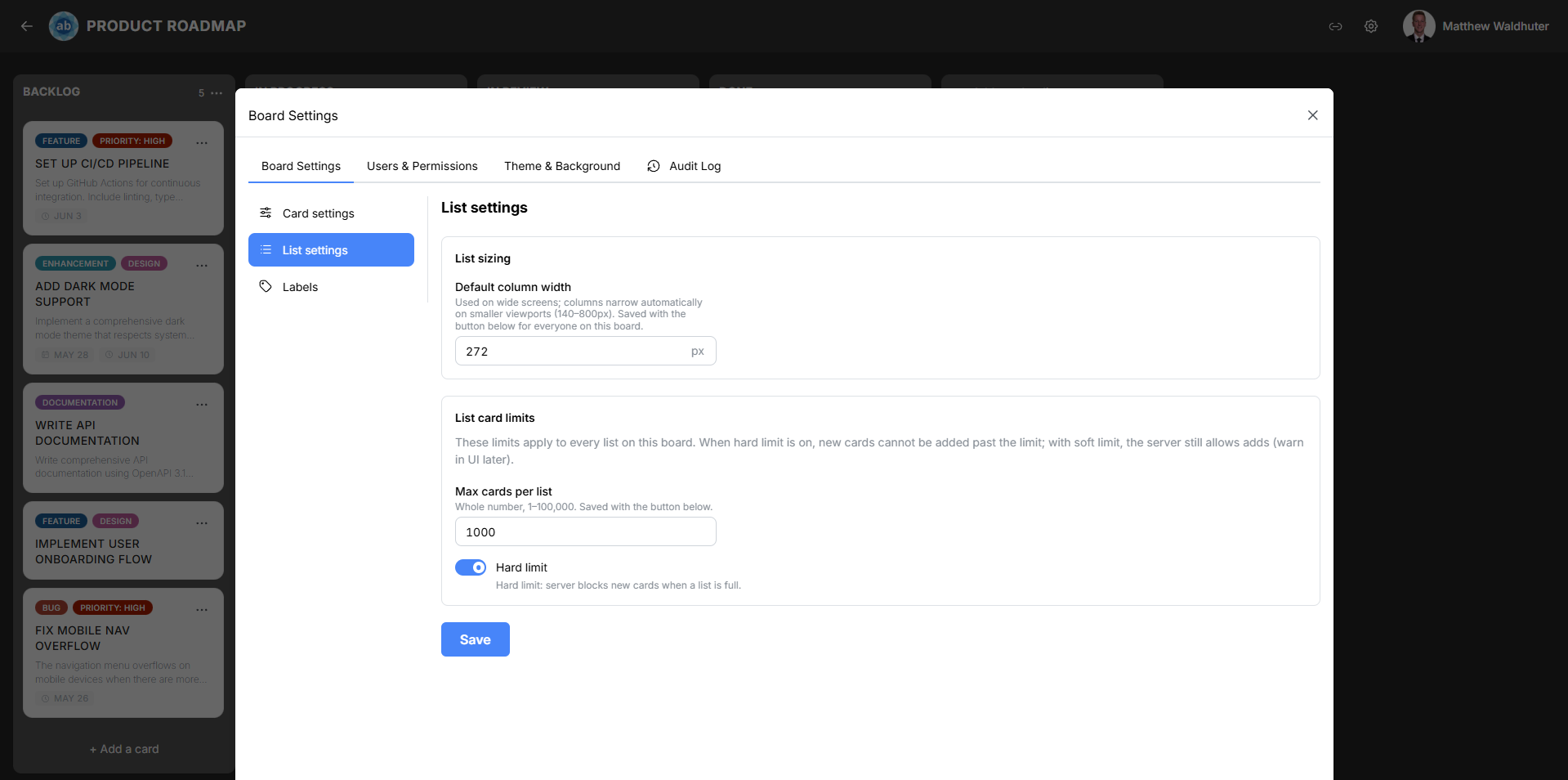This screenshot has height=780, width=1568.
Task: Open the settings gear icon in the header
Action: [x=1371, y=26]
